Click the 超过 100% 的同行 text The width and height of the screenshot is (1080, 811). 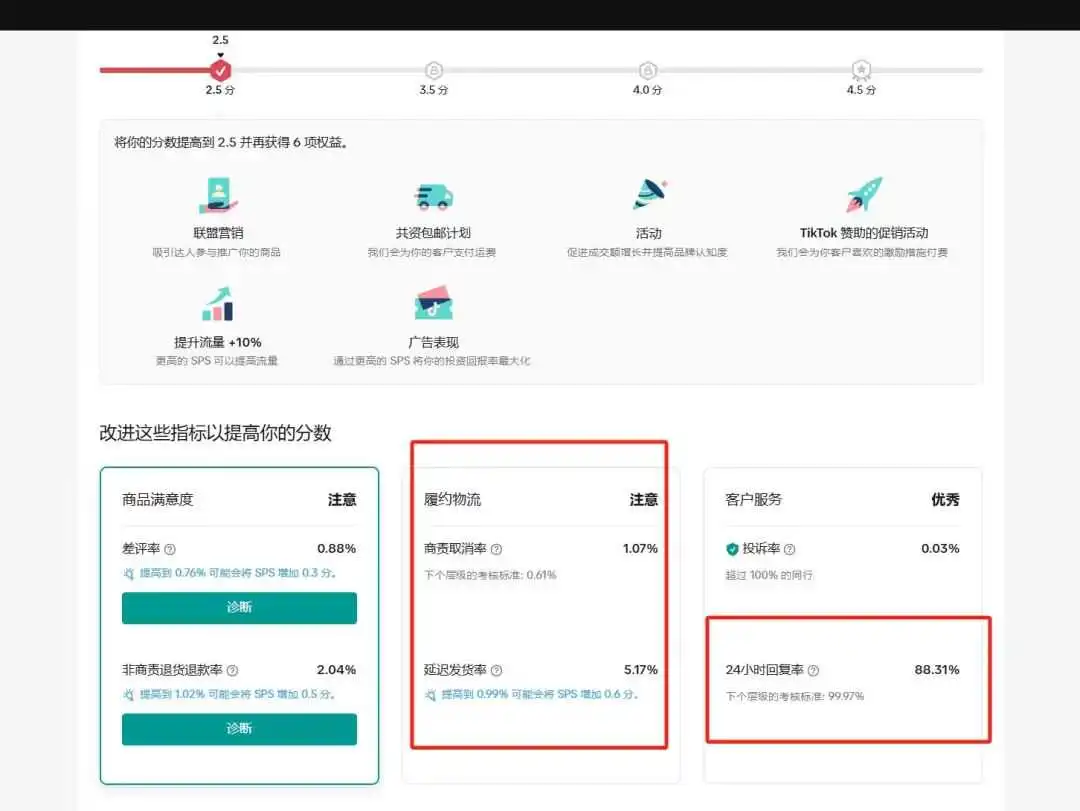tap(769, 575)
